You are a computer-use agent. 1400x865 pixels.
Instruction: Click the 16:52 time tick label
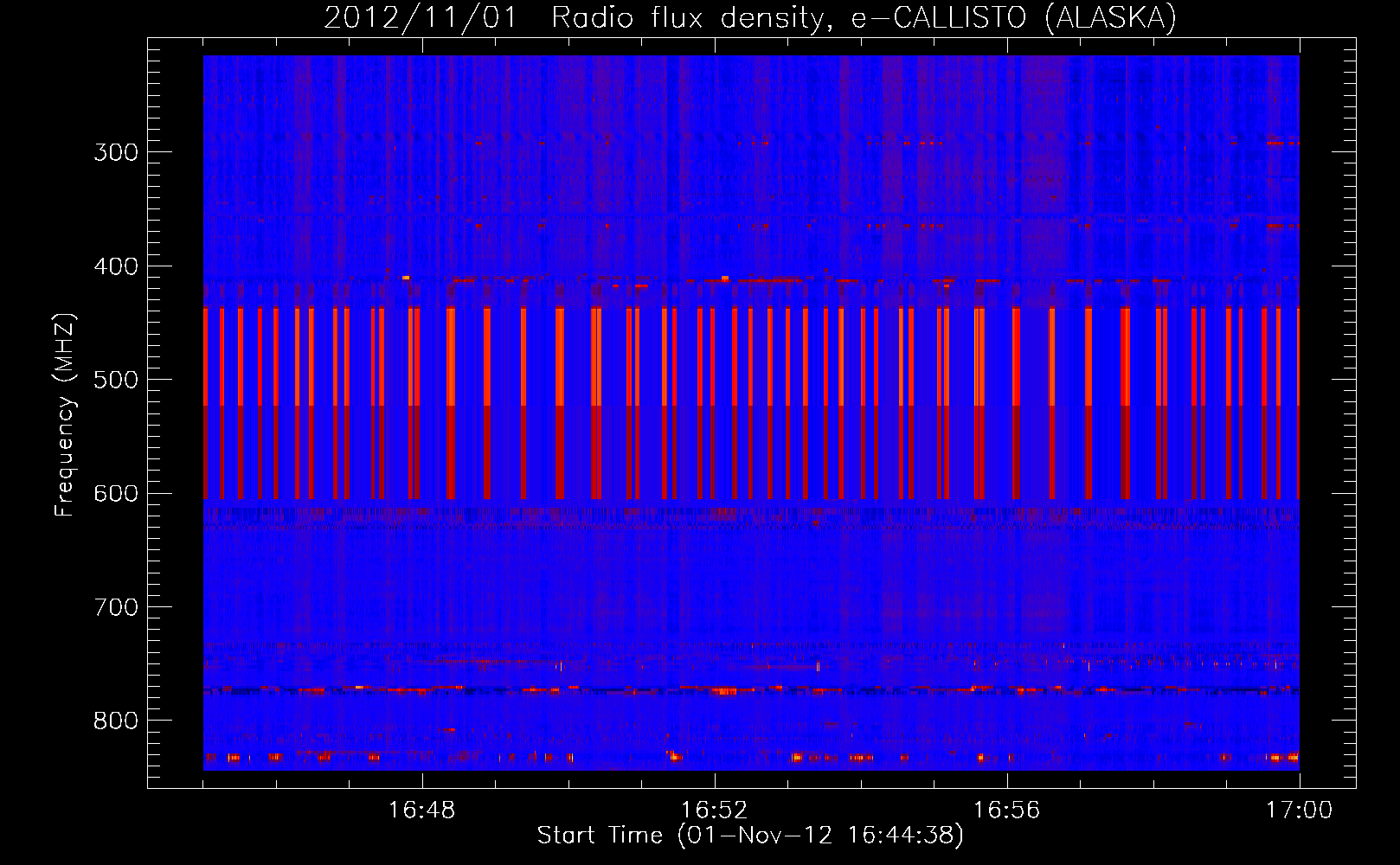(715, 811)
